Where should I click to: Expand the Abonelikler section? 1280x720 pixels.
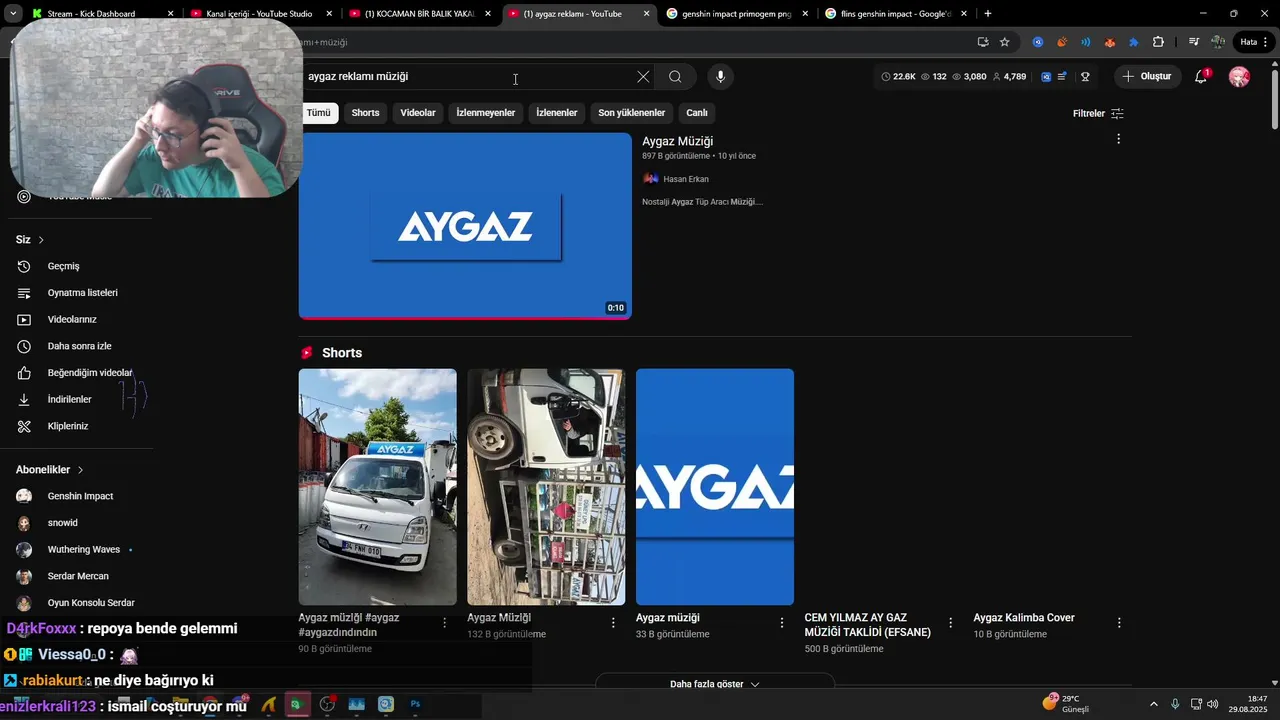[50, 470]
